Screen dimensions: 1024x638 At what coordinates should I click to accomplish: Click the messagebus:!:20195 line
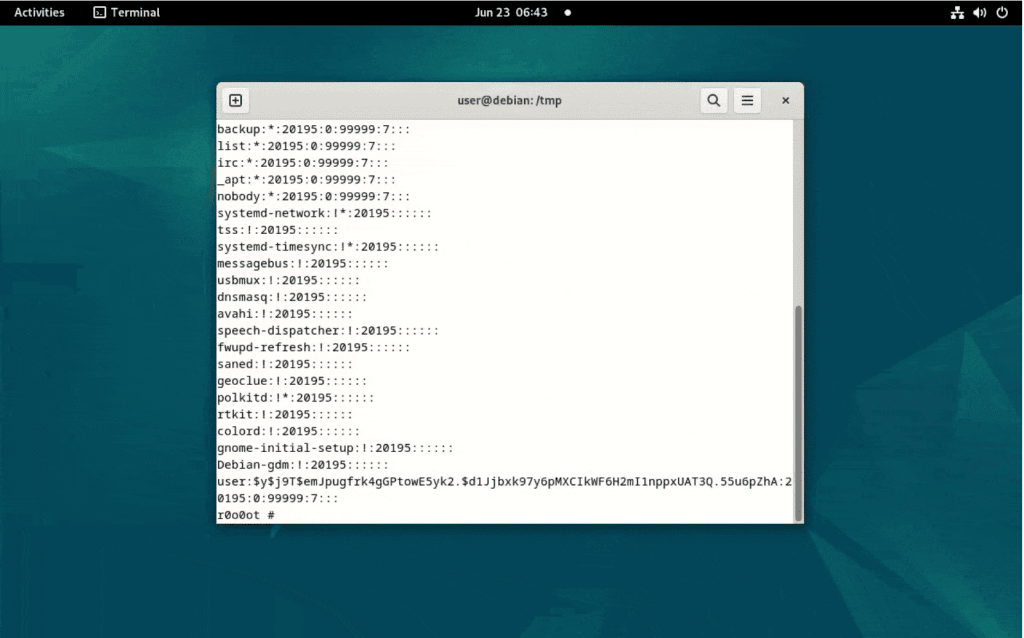(x=303, y=264)
